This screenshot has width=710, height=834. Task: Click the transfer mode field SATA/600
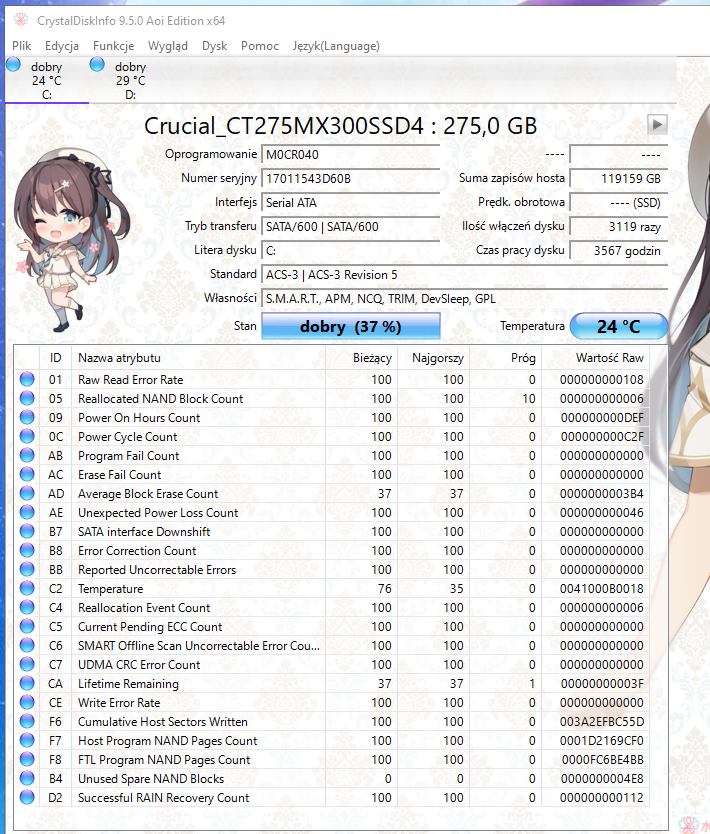350,227
